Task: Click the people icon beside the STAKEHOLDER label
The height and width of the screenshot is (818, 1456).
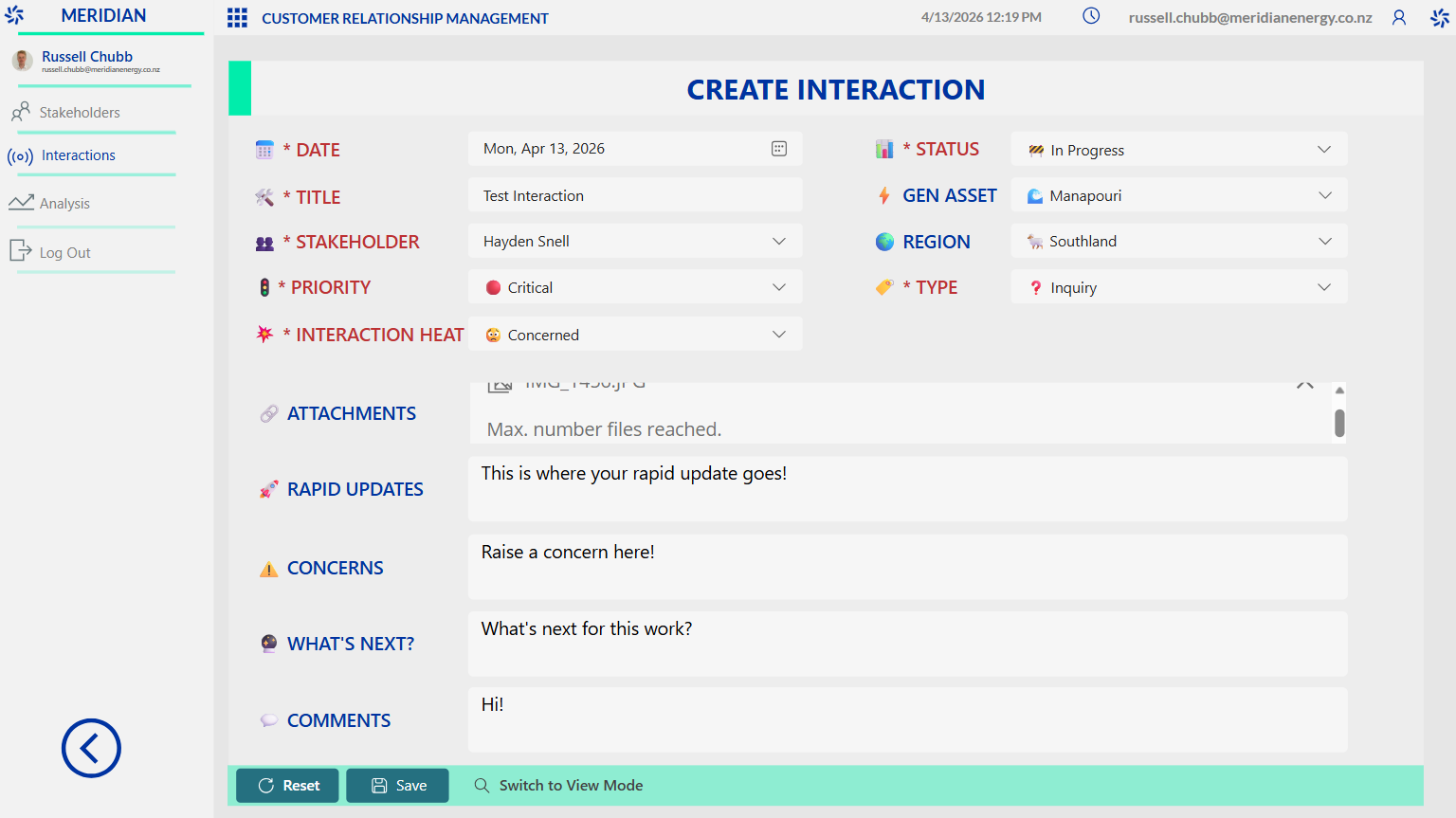Action: (x=264, y=243)
